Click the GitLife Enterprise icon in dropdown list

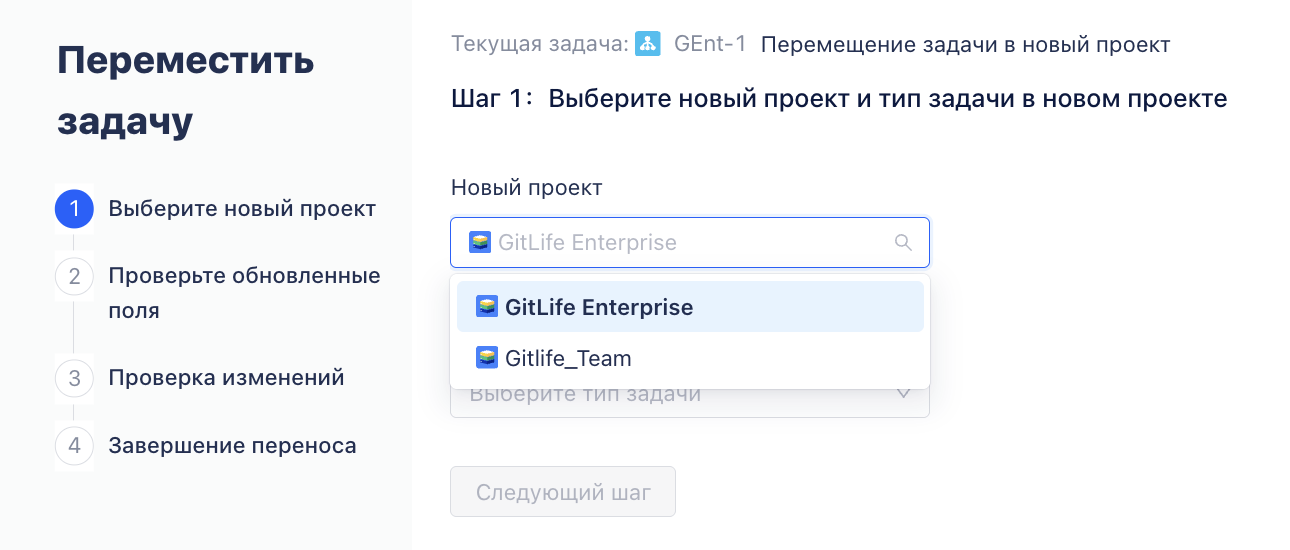click(487, 306)
